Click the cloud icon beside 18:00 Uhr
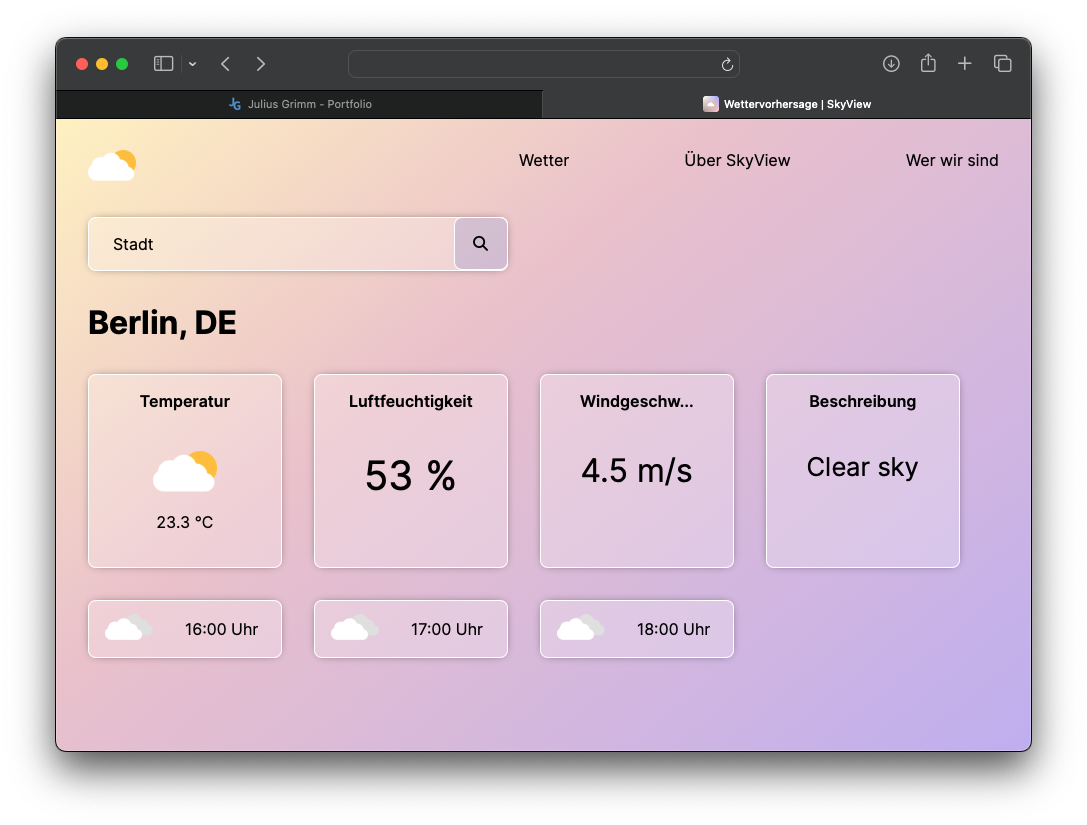Image resolution: width=1087 pixels, height=825 pixels. click(x=581, y=628)
